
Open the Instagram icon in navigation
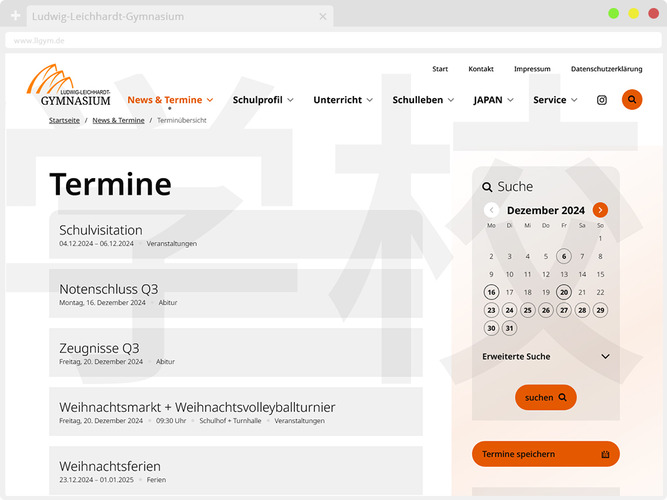point(602,100)
